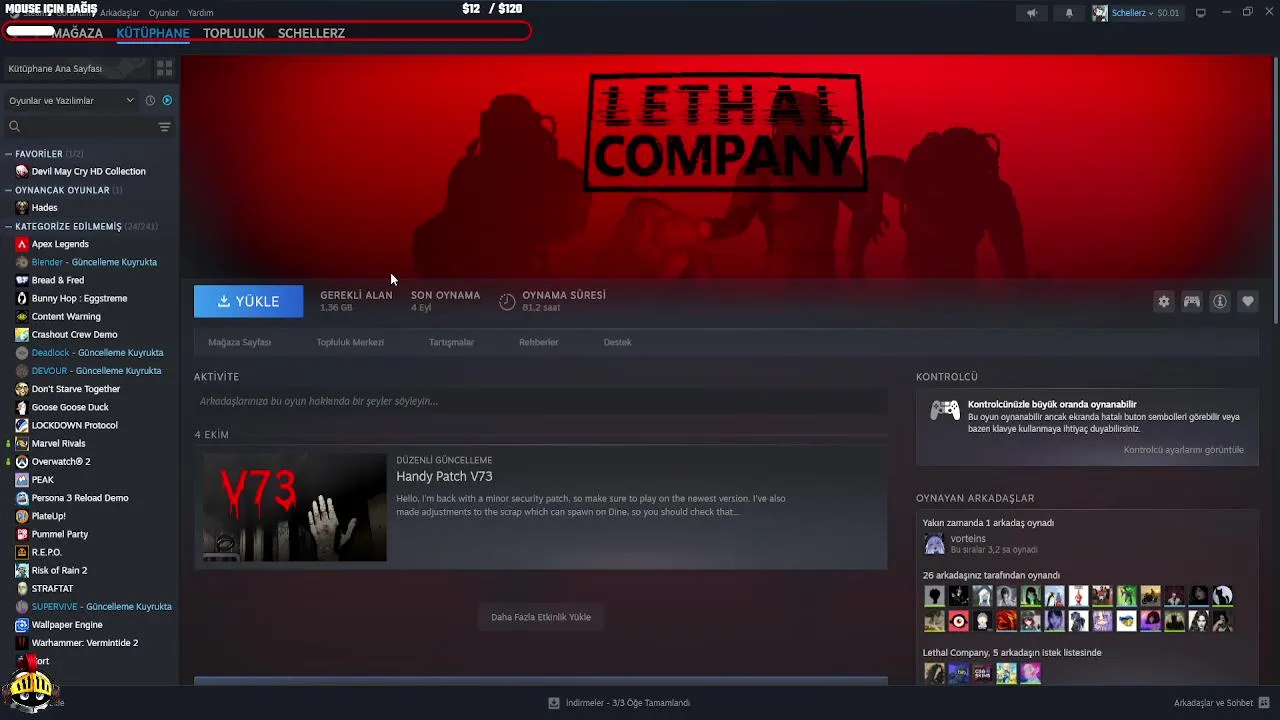Screen dimensions: 1280x720
Task: Open the Oyunlar menu
Action: [164, 13]
